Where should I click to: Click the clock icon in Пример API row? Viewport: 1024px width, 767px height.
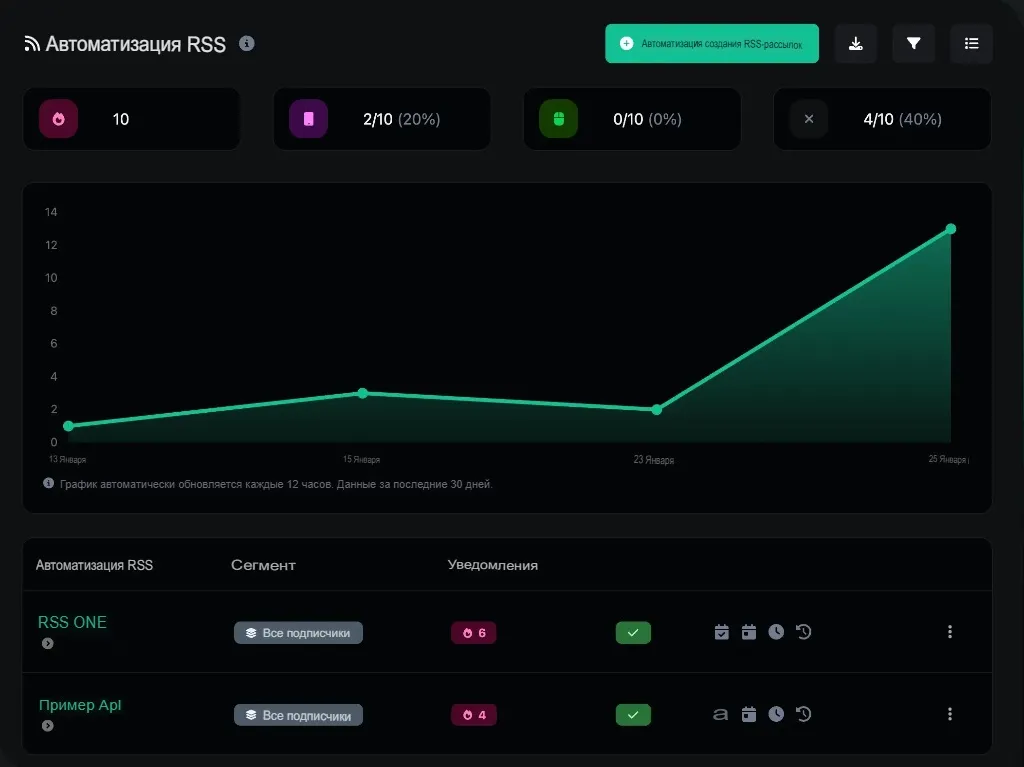(776, 714)
